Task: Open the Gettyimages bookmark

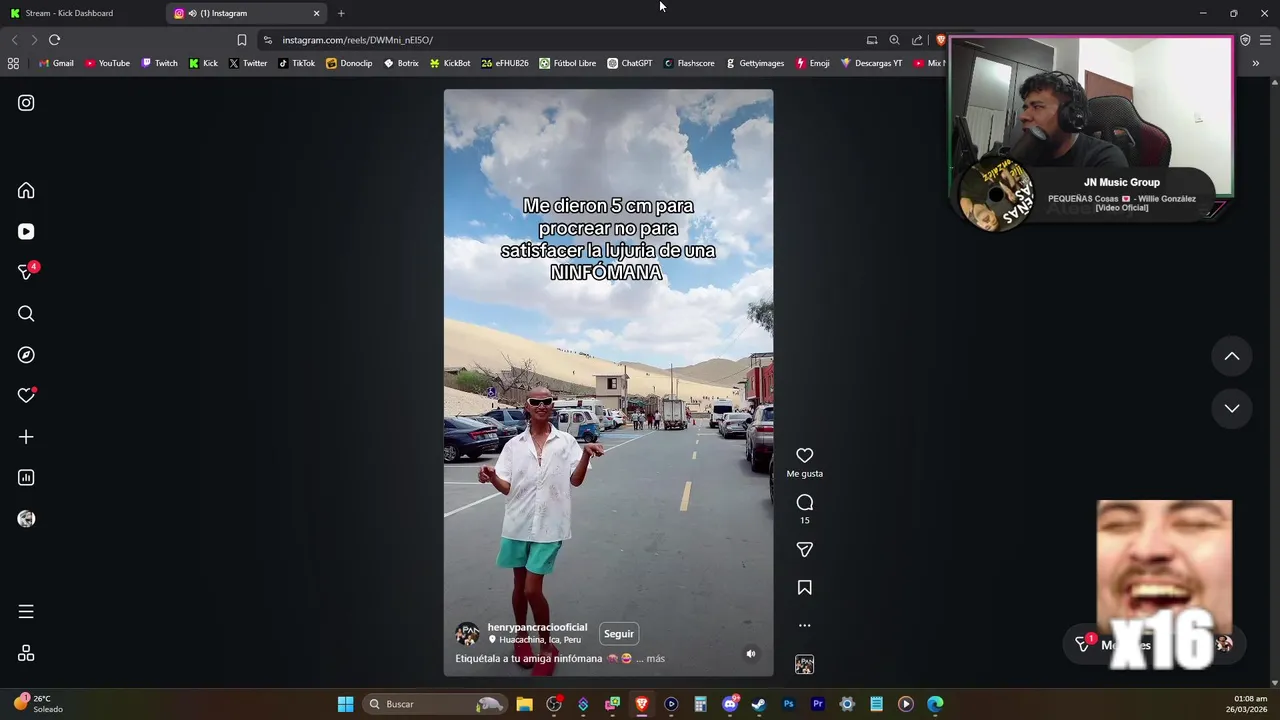Action: 755,63
